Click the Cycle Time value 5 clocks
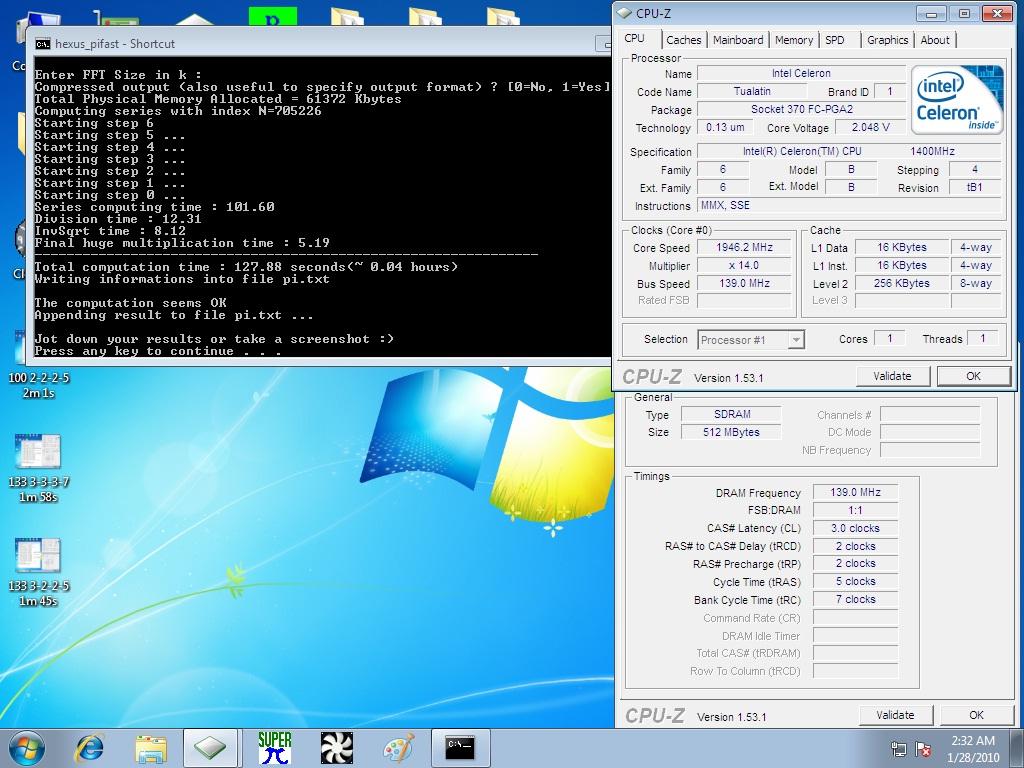Image resolution: width=1024 pixels, height=768 pixels. pyautogui.click(x=856, y=581)
